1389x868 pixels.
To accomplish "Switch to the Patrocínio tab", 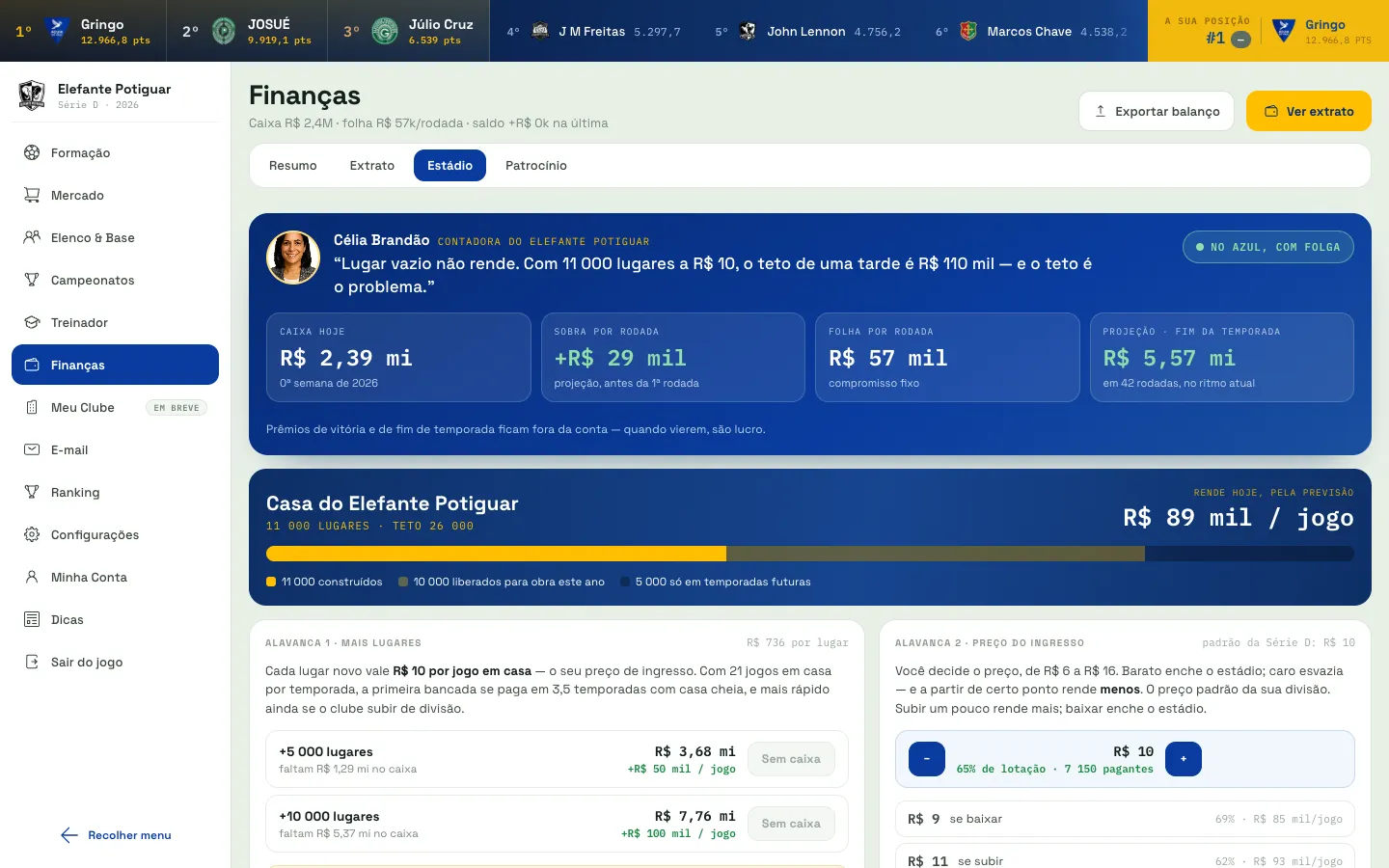I will click(x=536, y=166).
